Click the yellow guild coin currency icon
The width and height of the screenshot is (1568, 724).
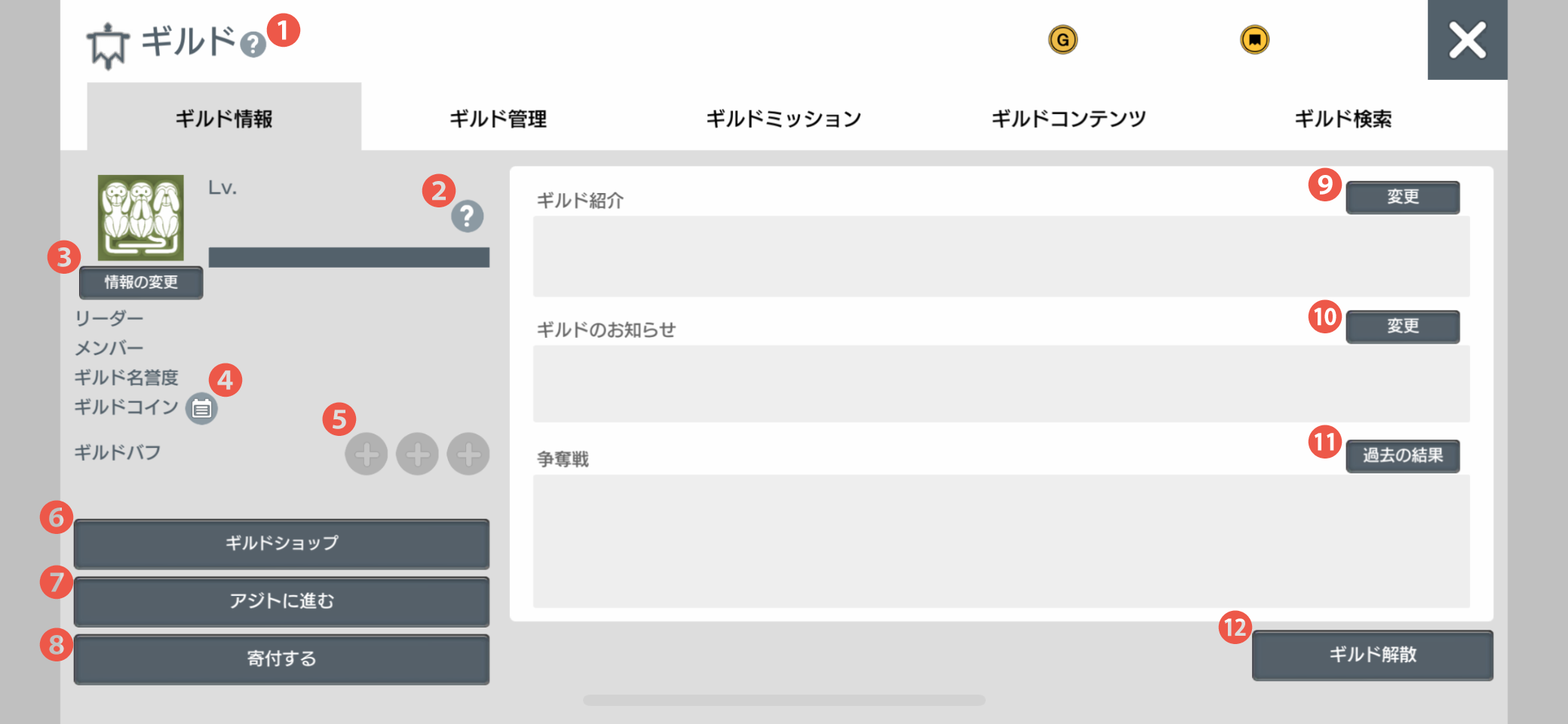click(x=1255, y=39)
